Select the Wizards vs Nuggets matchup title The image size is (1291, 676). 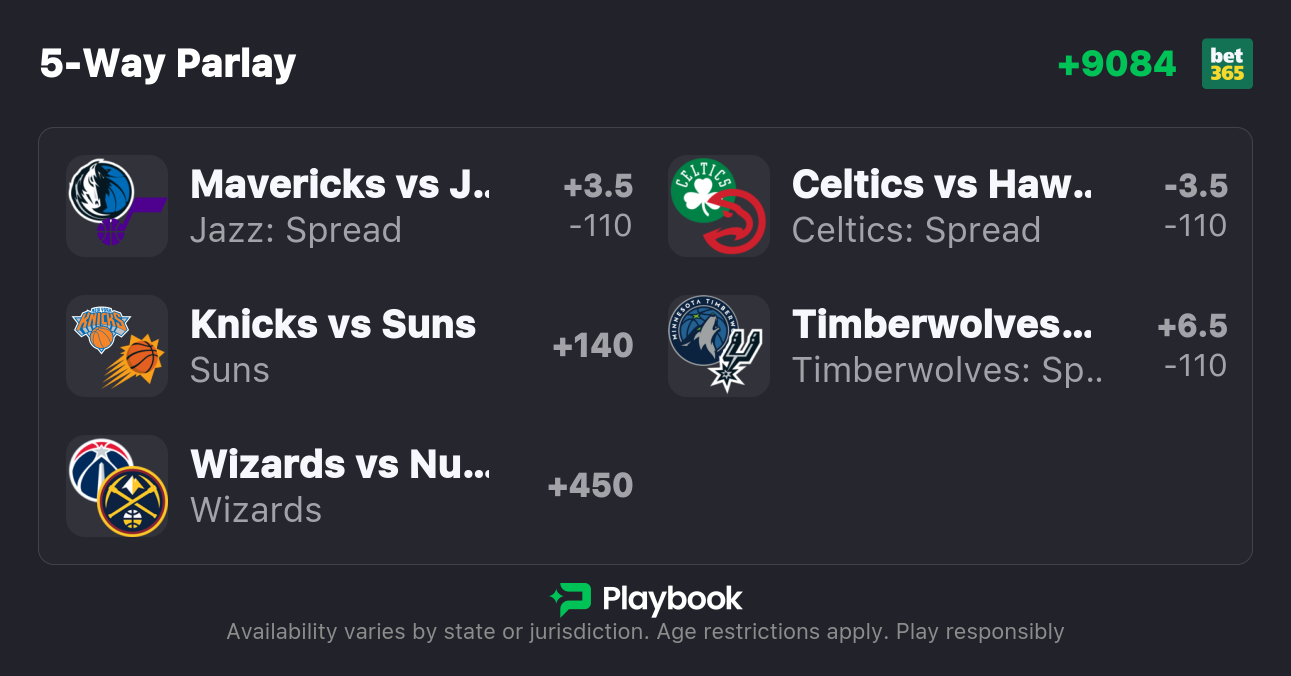click(340, 464)
